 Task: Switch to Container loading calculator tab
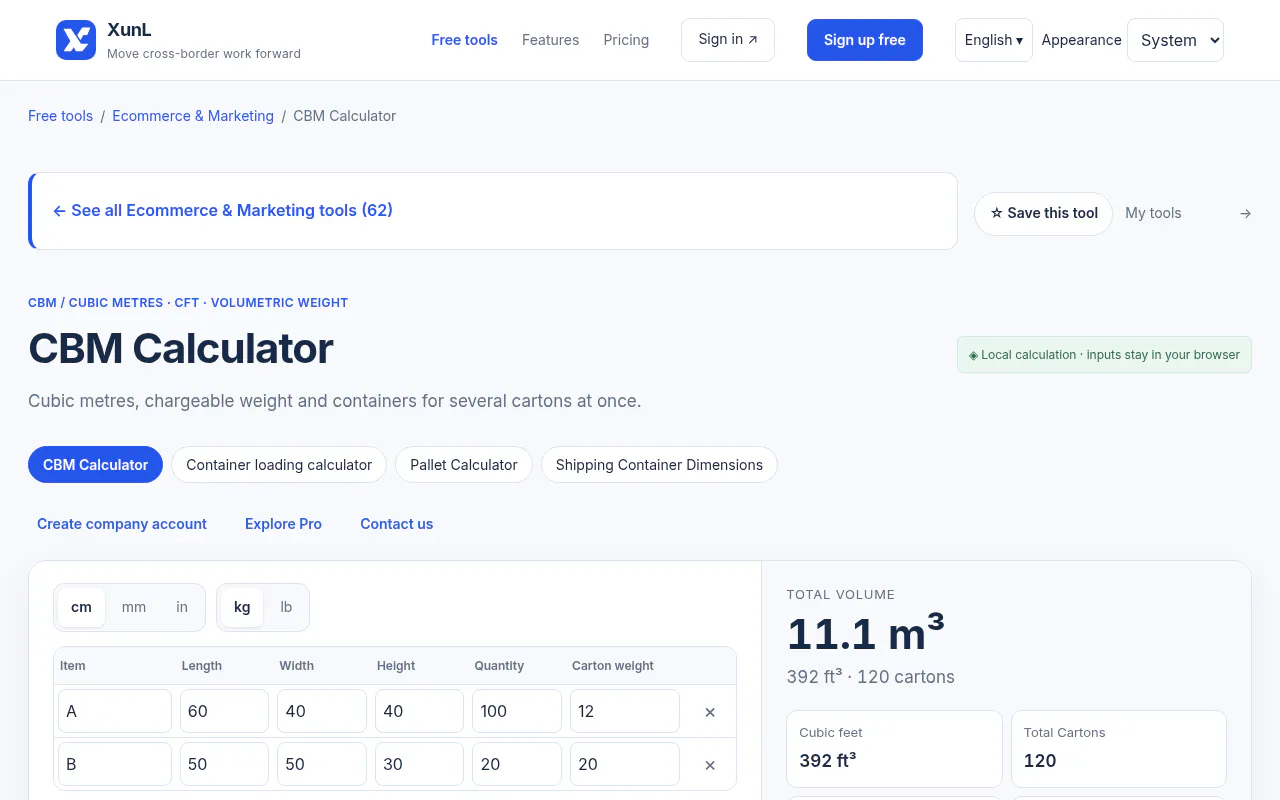point(279,464)
